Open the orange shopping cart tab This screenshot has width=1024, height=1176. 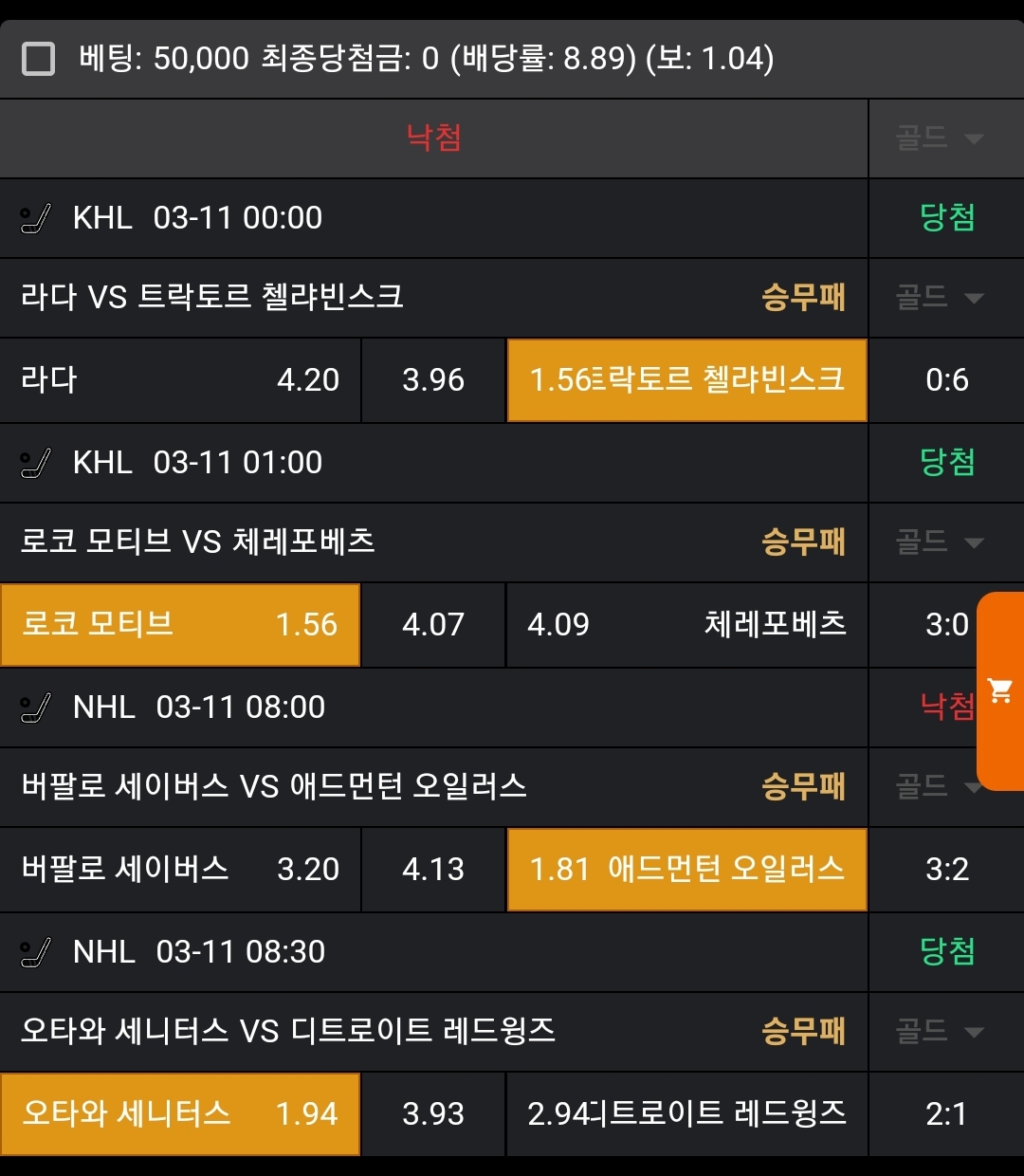1000,690
